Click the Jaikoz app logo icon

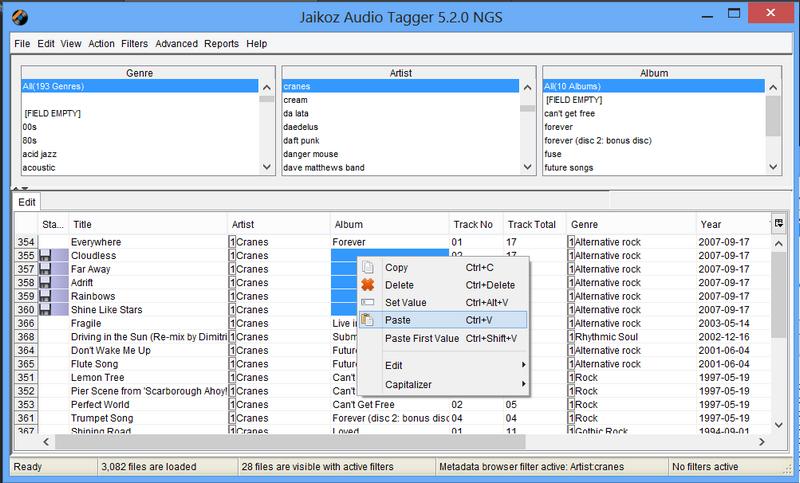click(x=20, y=17)
